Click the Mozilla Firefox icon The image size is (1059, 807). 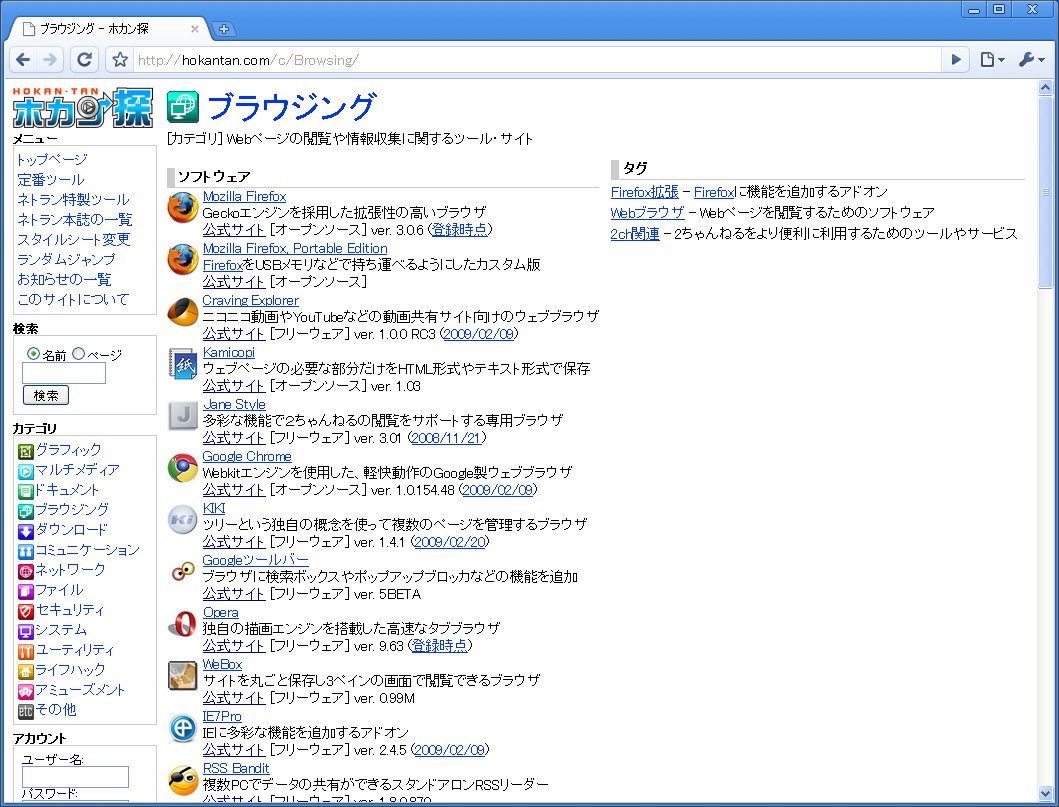pyautogui.click(x=182, y=207)
